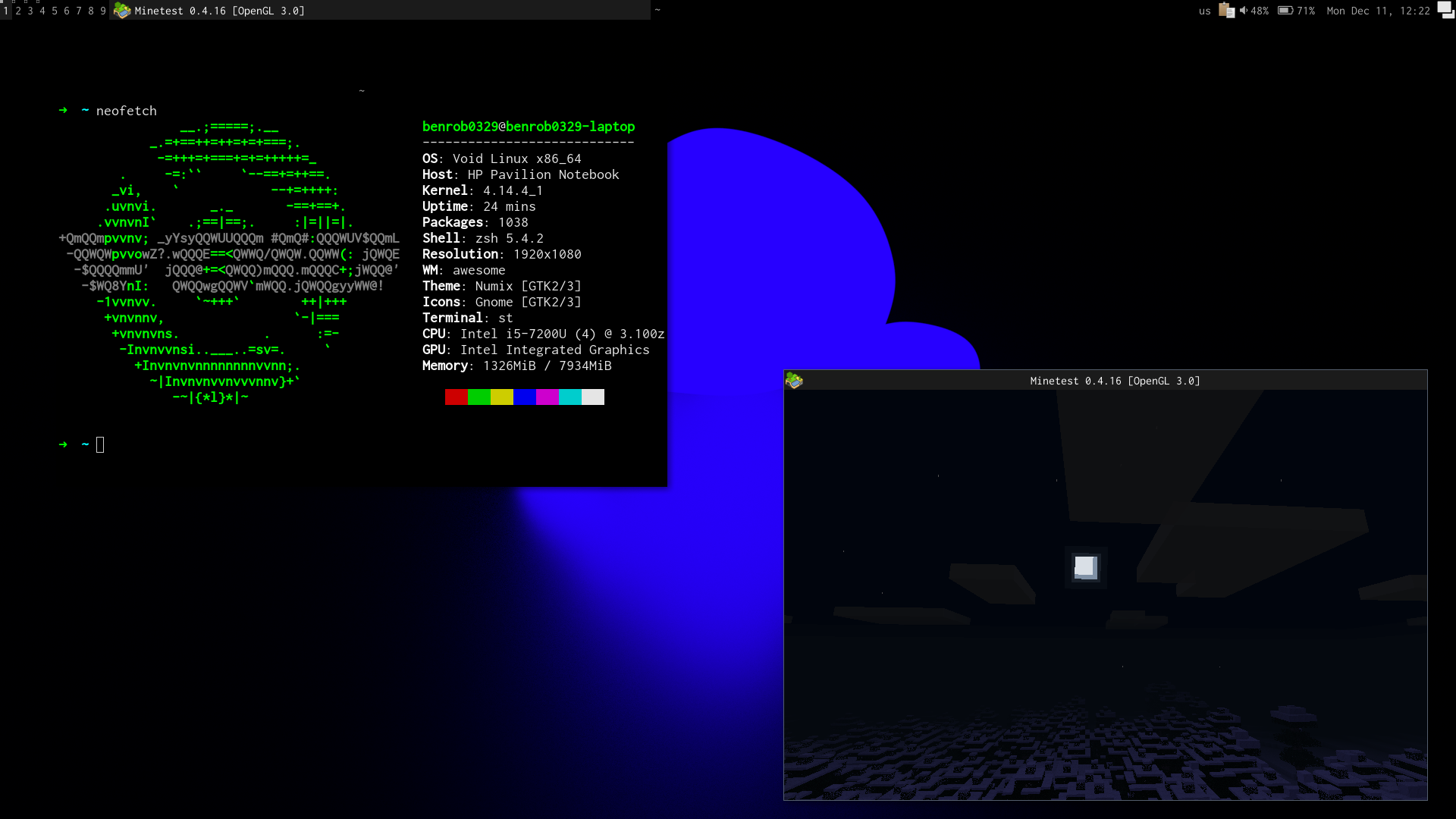Switch to workspace tag 2
This screenshot has width=1456, height=819.
[x=18, y=11]
